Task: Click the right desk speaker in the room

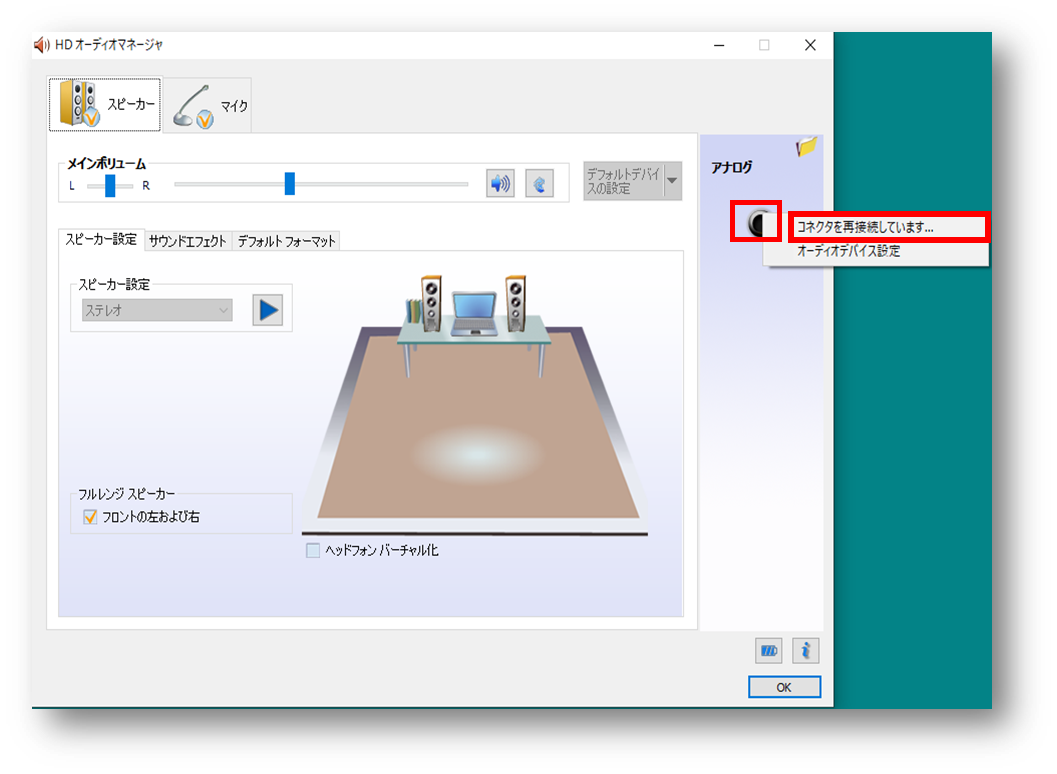Action: [x=516, y=303]
